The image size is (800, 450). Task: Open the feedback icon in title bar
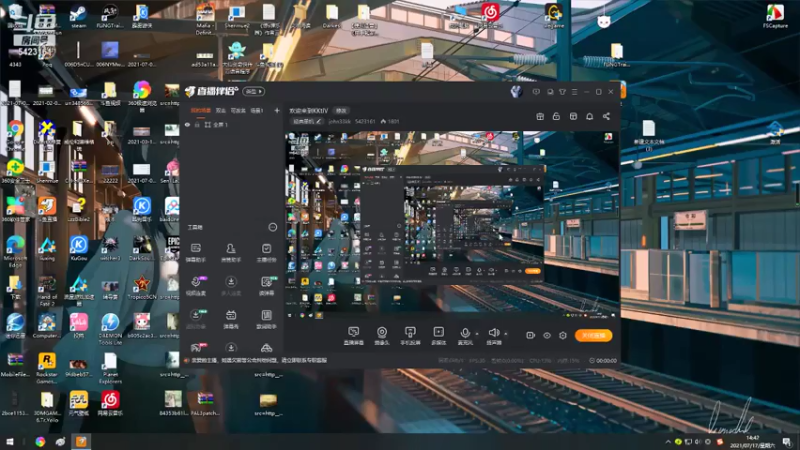tap(536, 92)
